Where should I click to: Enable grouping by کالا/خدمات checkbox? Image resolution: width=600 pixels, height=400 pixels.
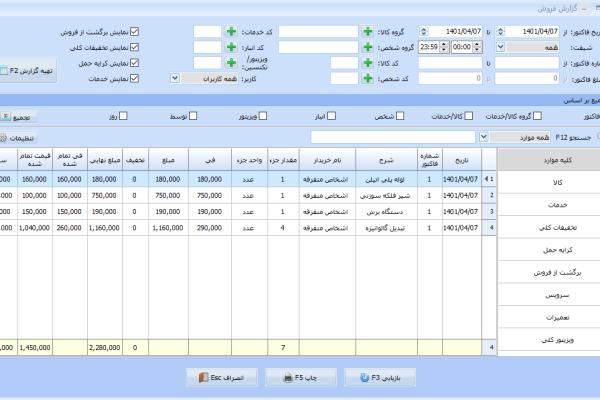469,116
